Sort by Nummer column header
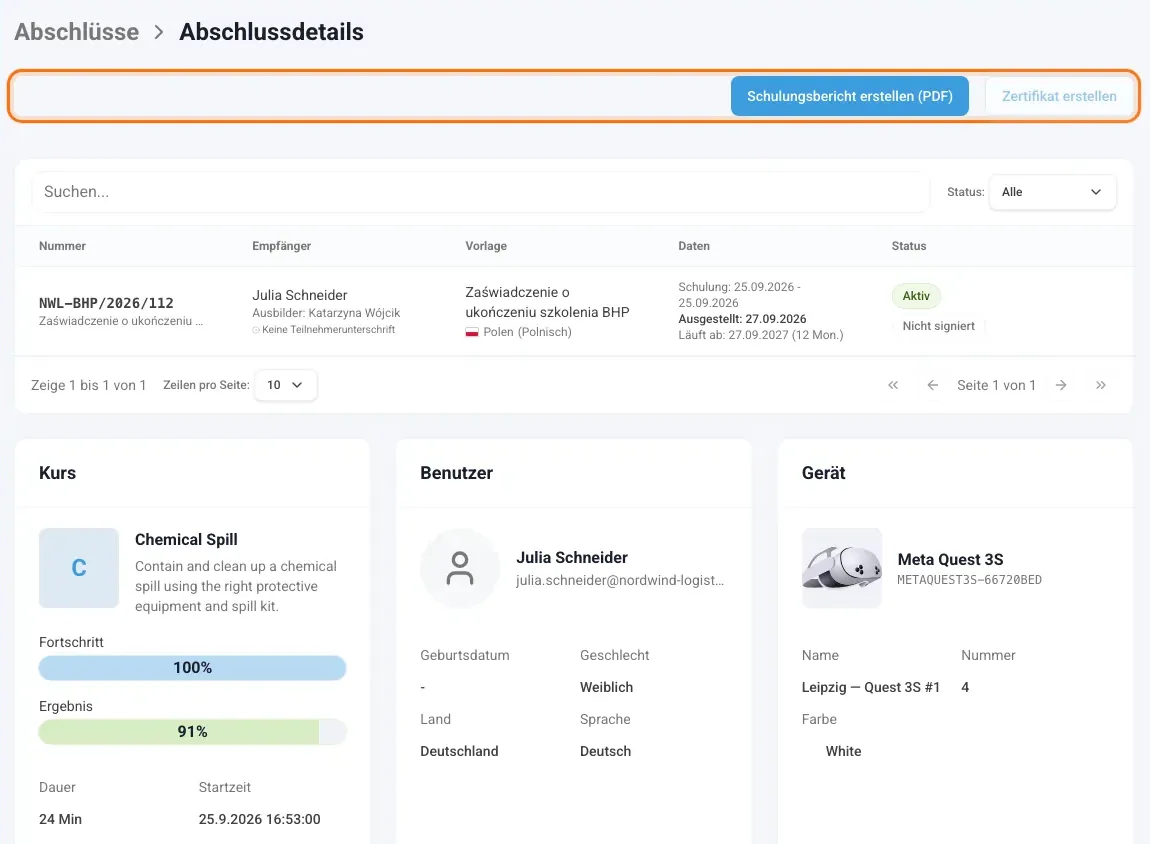The width and height of the screenshot is (1150, 844). 62,246
